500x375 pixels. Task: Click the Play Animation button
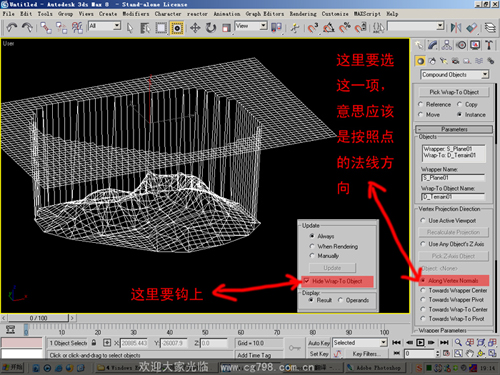coord(420,342)
